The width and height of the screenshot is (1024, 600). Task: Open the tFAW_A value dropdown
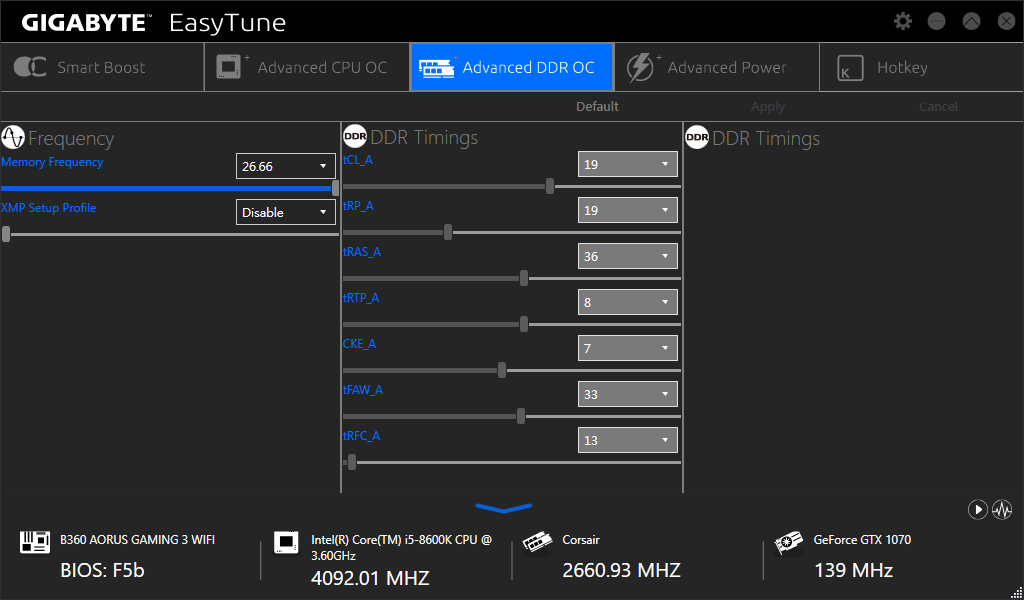[x=628, y=394]
